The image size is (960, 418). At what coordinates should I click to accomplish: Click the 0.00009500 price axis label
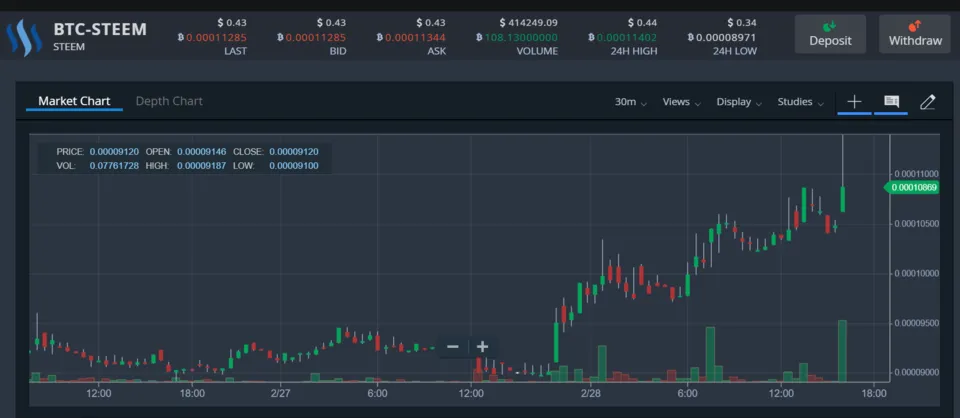coord(916,323)
